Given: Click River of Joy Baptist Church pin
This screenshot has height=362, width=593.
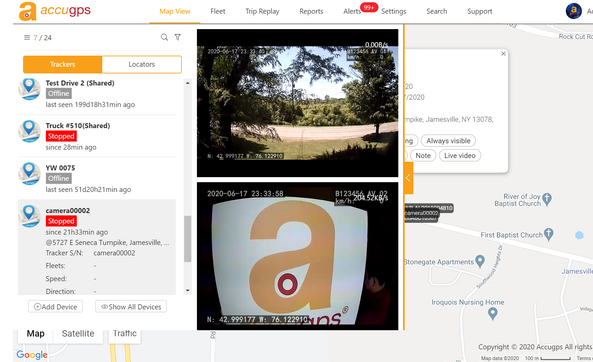Looking at the screenshot, I should (546, 199).
